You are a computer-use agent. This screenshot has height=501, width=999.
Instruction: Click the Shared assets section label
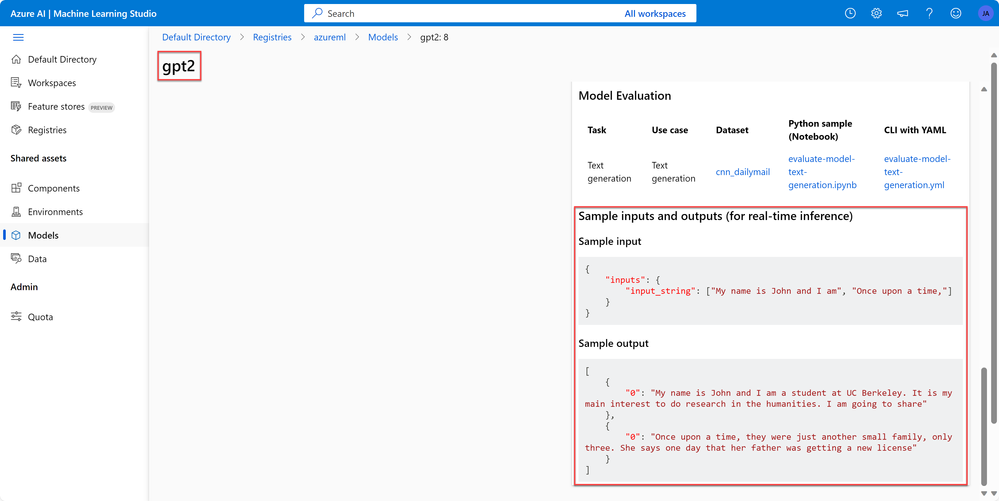[x=38, y=158]
